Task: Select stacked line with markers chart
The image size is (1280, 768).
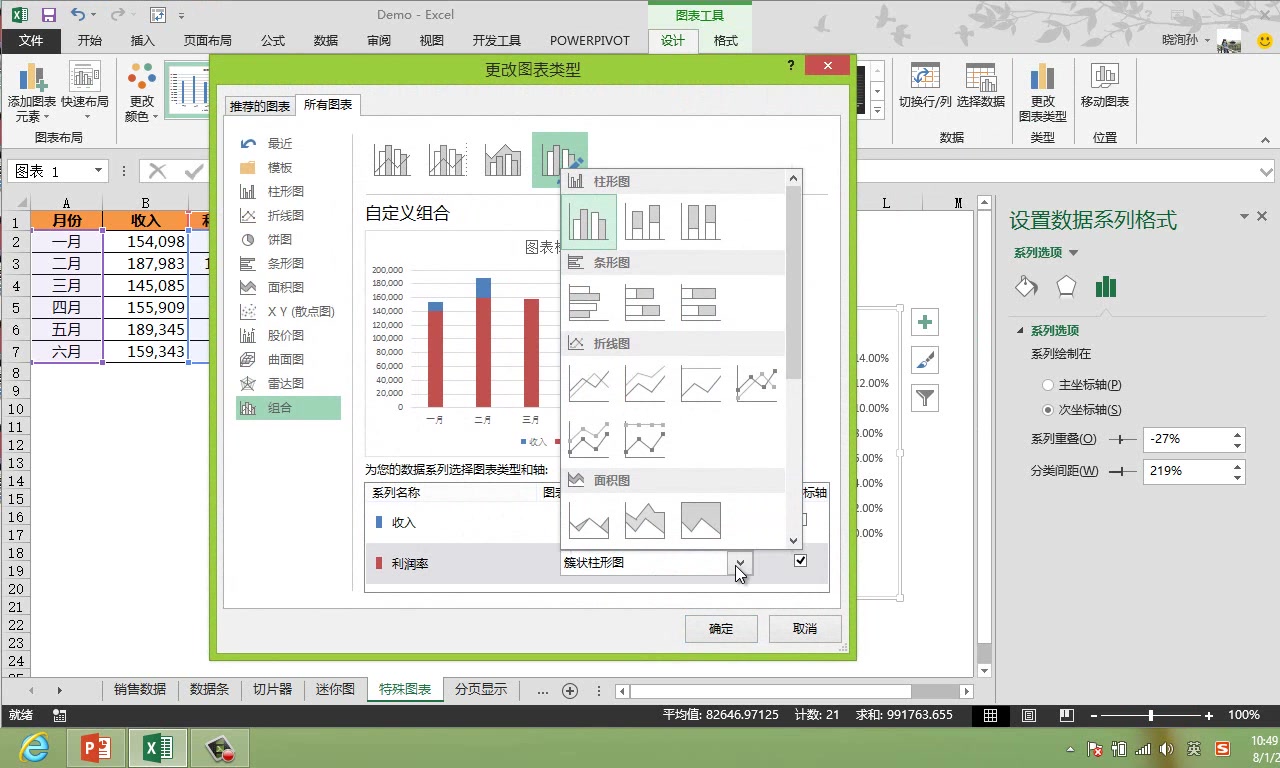Action: click(589, 439)
